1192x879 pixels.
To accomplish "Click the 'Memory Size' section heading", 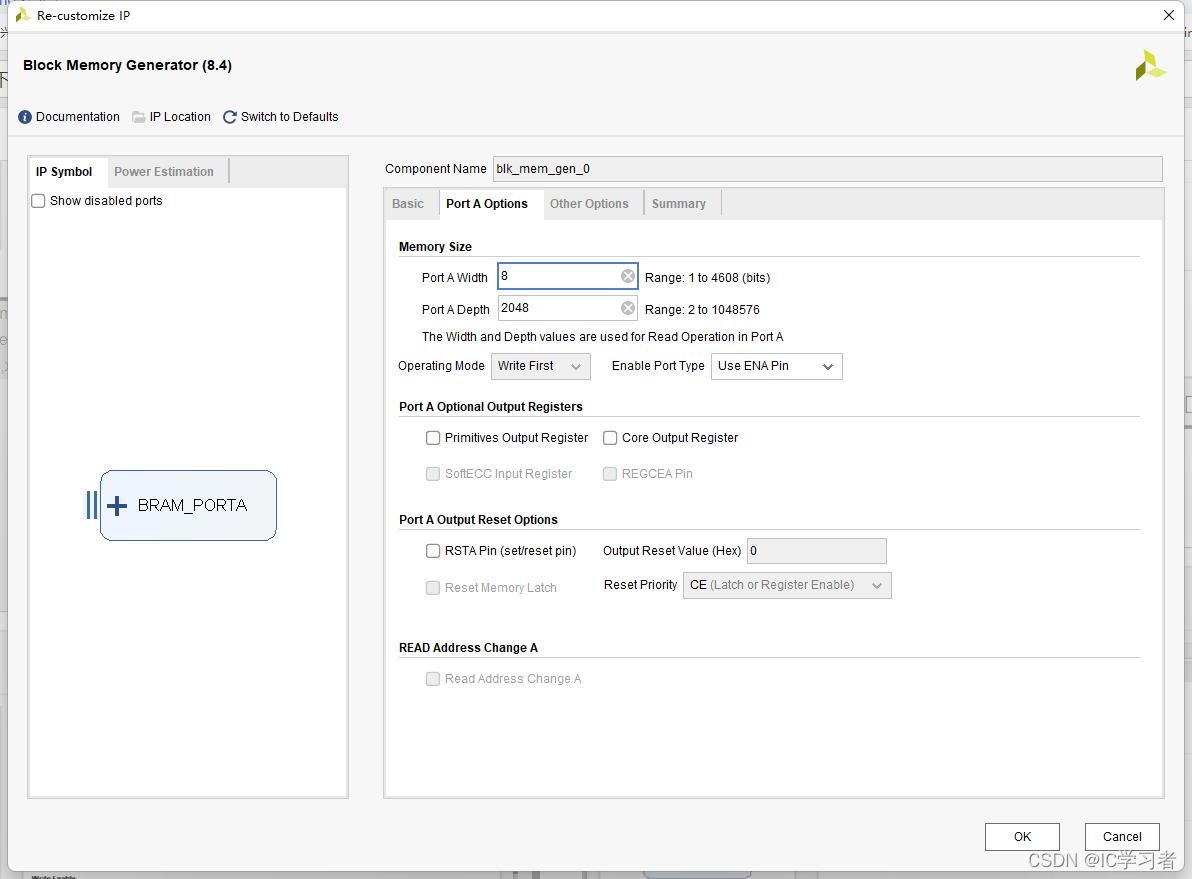I will [435, 247].
